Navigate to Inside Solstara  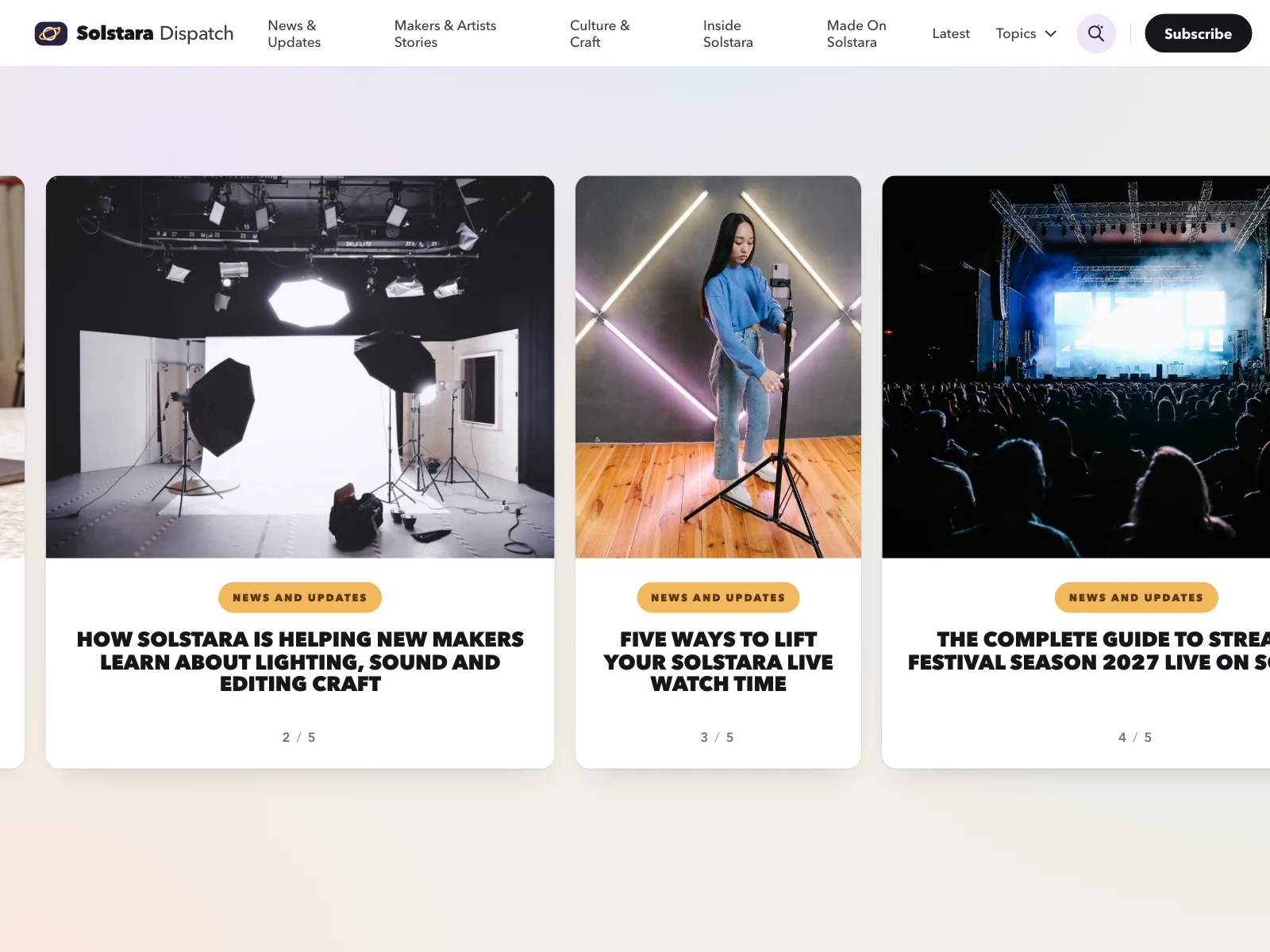[728, 33]
